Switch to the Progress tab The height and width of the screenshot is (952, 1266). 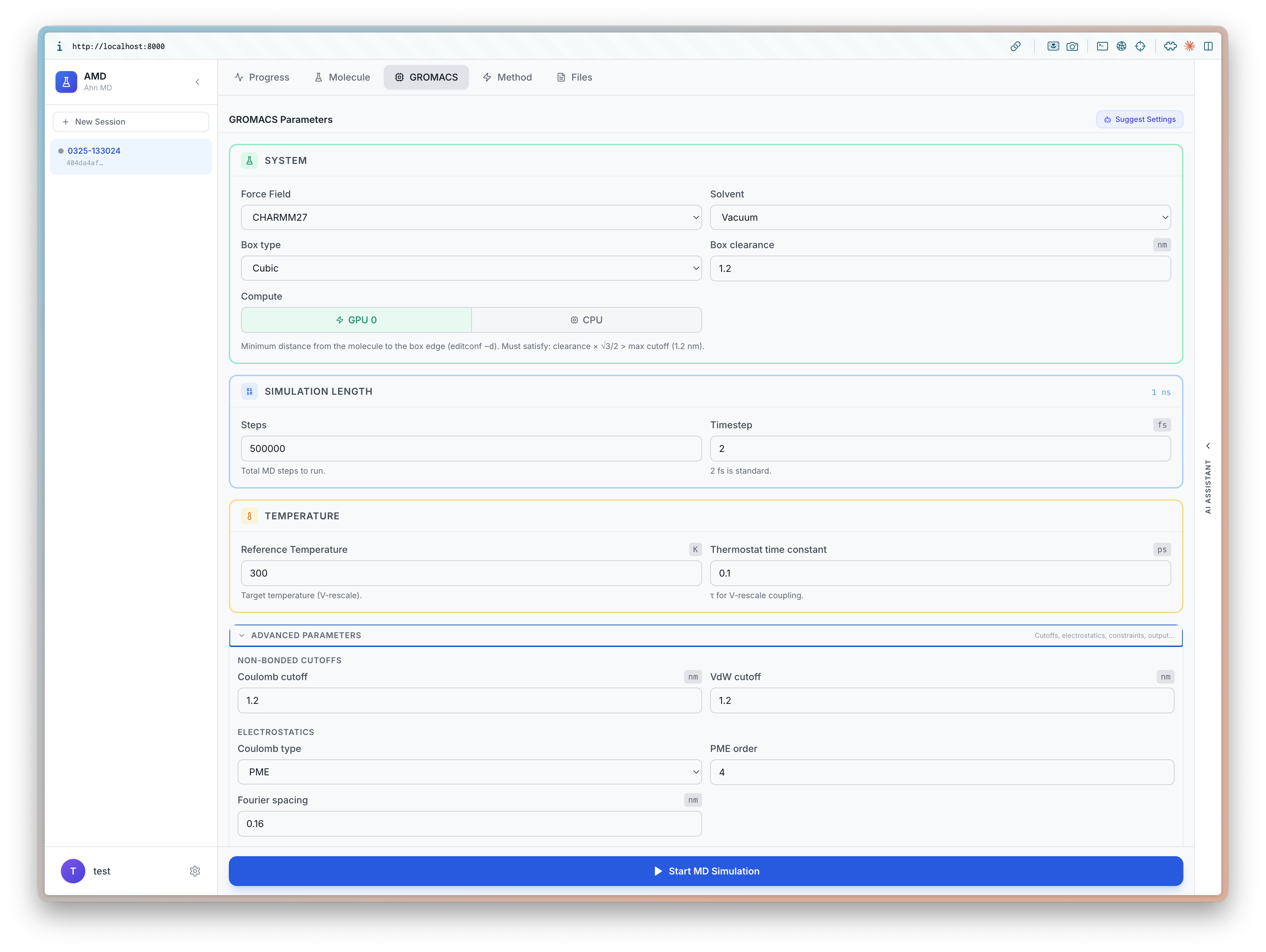[x=262, y=77]
